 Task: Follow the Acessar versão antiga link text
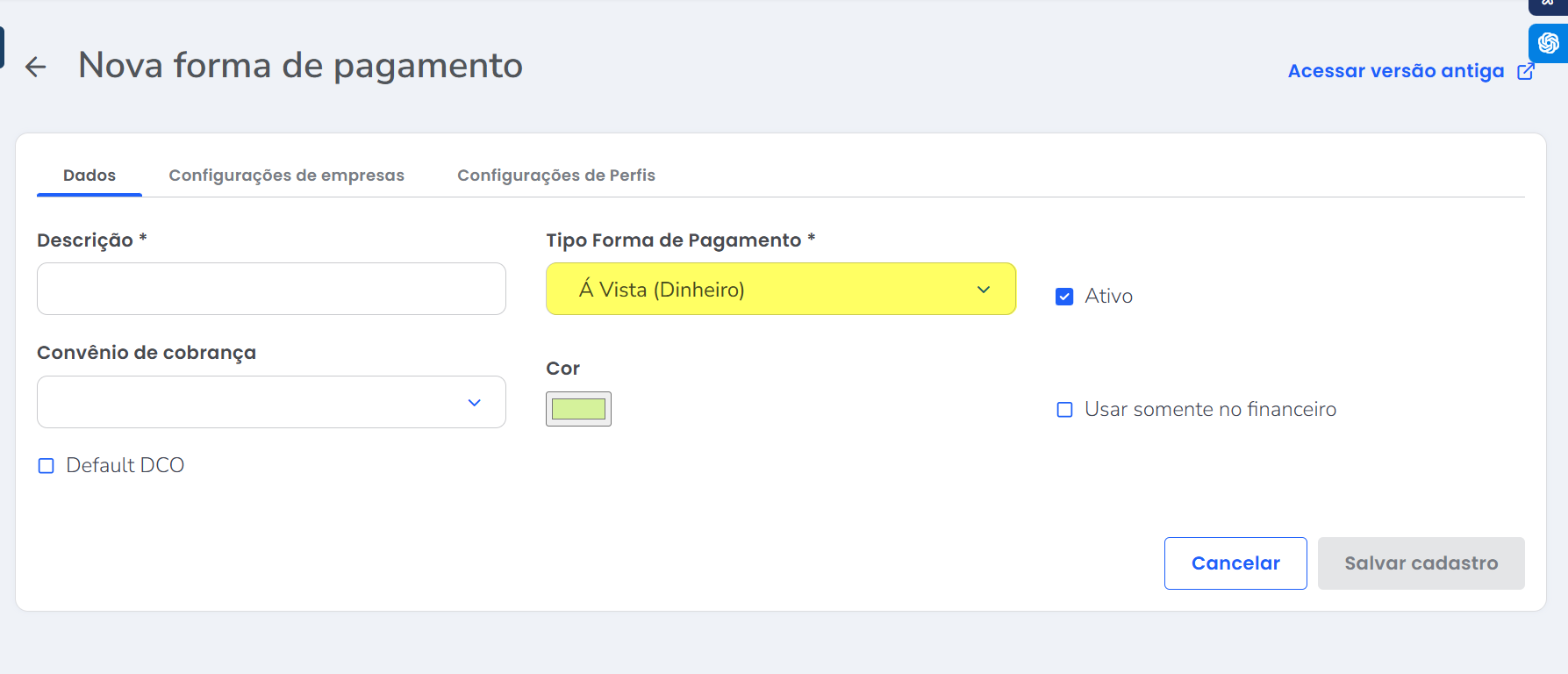click(1395, 71)
